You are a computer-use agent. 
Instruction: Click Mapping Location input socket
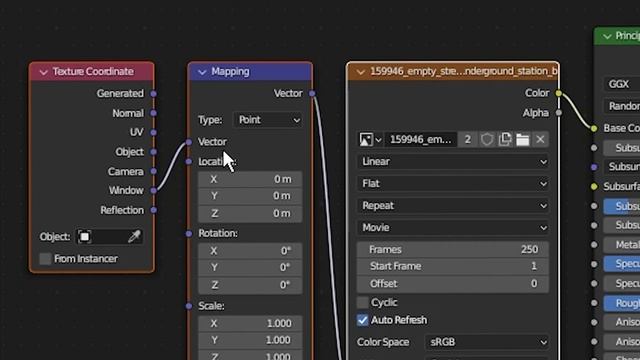point(189,162)
